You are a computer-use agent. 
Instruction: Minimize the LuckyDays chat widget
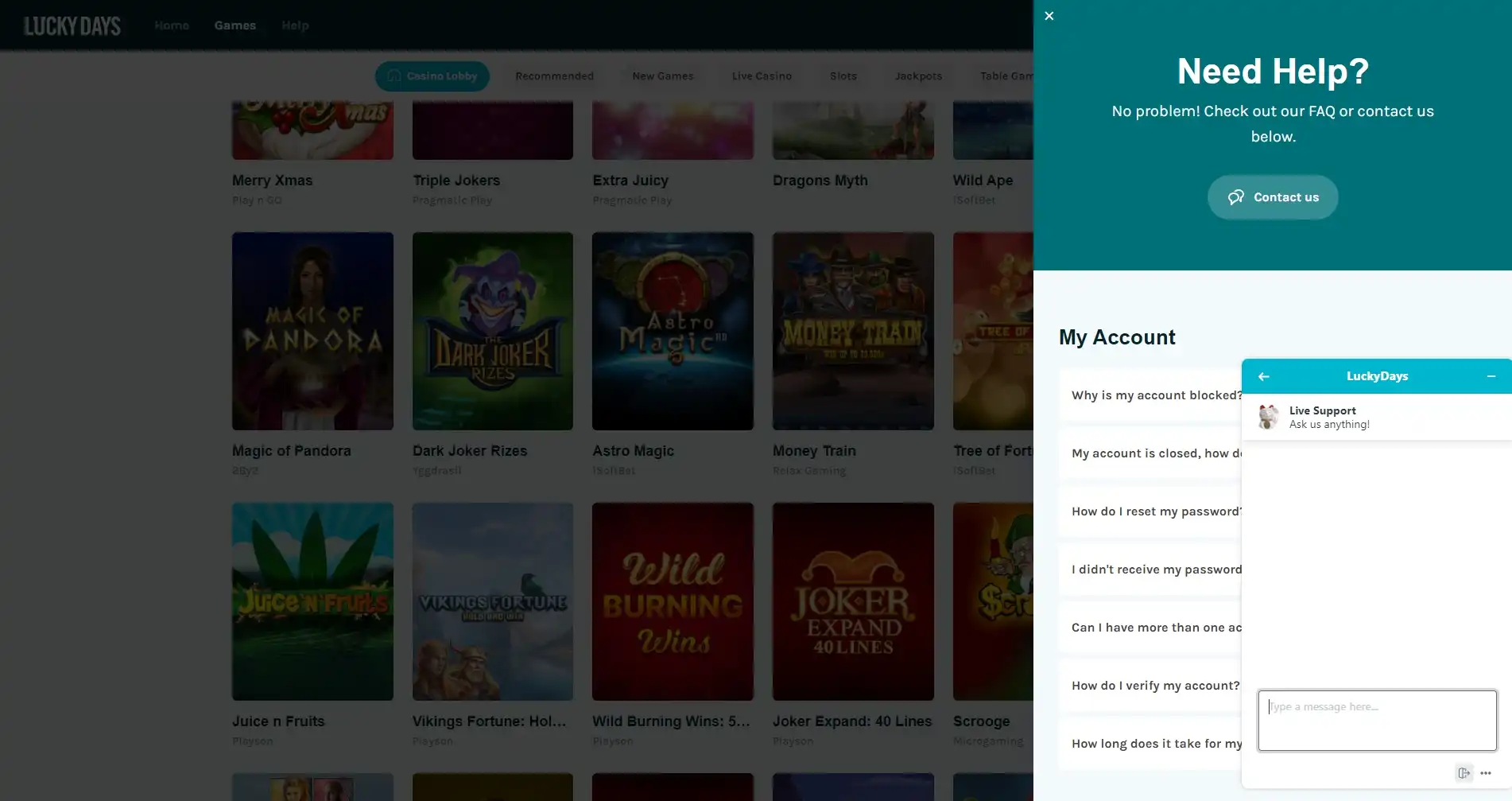point(1491,376)
